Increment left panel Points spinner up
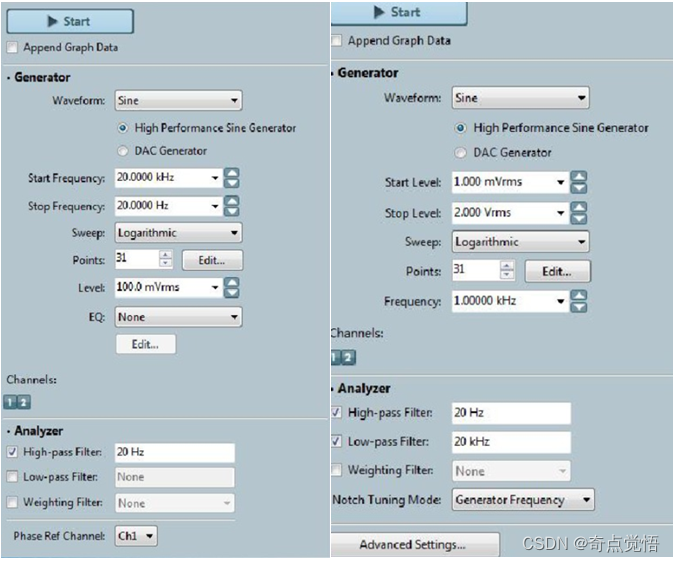Viewport: 675px width, 562px height. tap(166, 255)
